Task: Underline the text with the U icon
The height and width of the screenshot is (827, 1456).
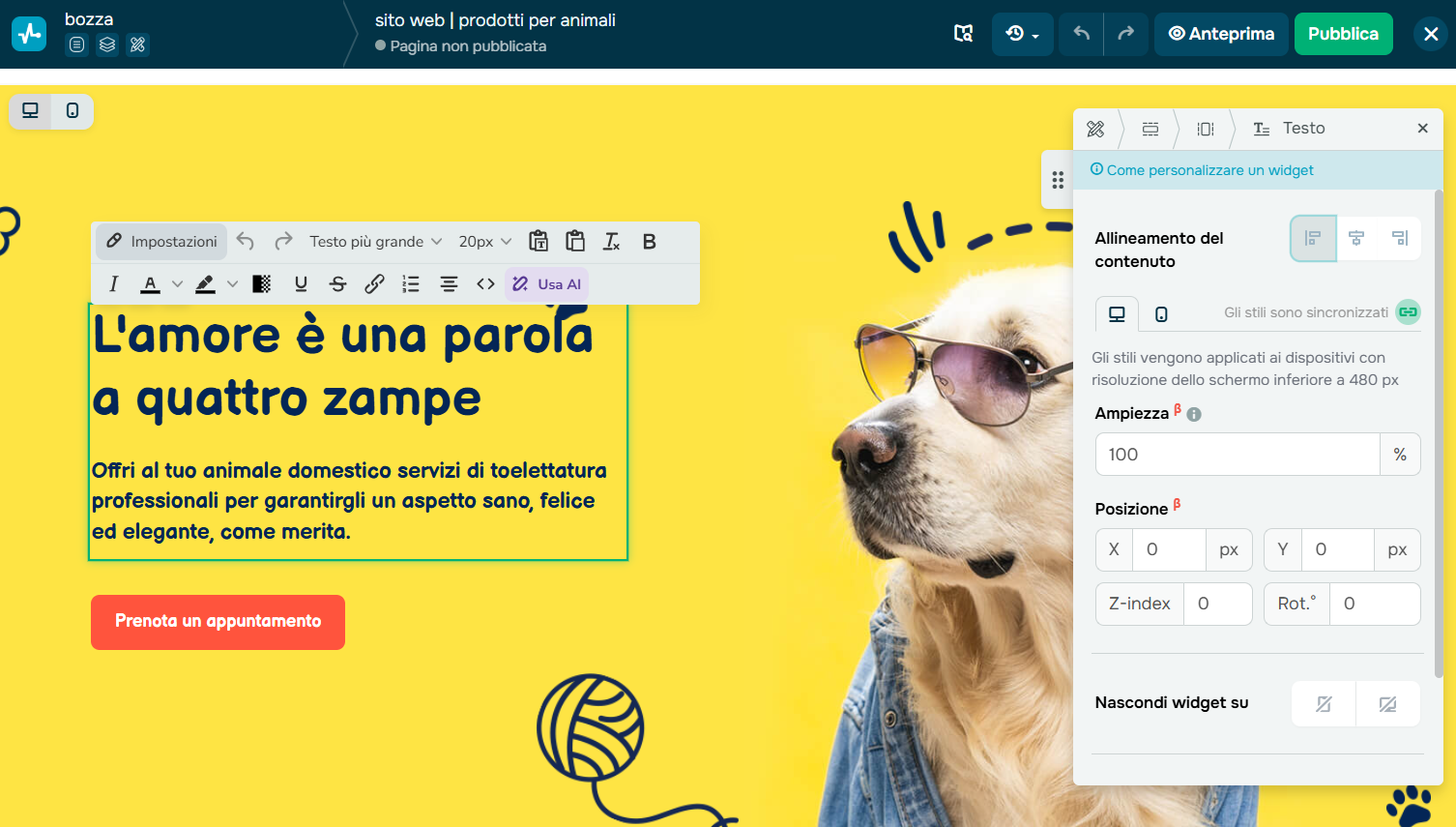Action: point(301,283)
